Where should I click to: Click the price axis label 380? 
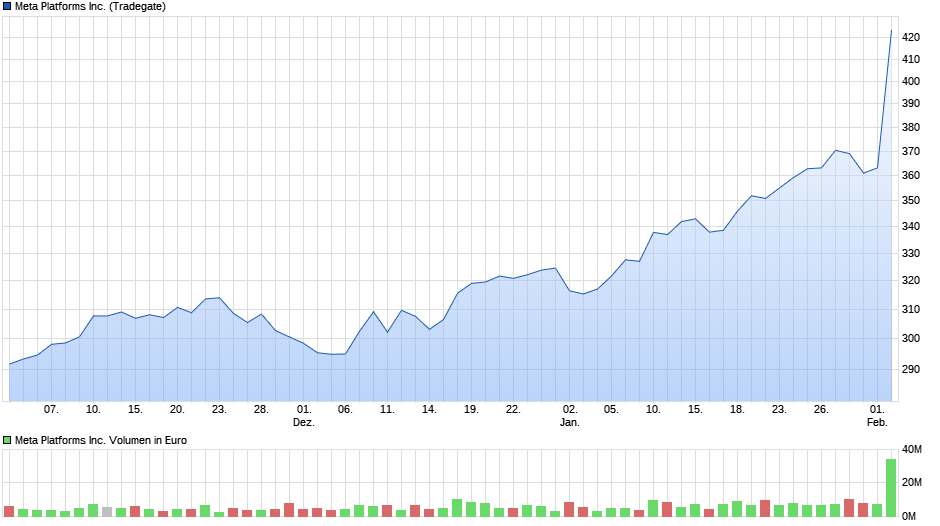911,127
